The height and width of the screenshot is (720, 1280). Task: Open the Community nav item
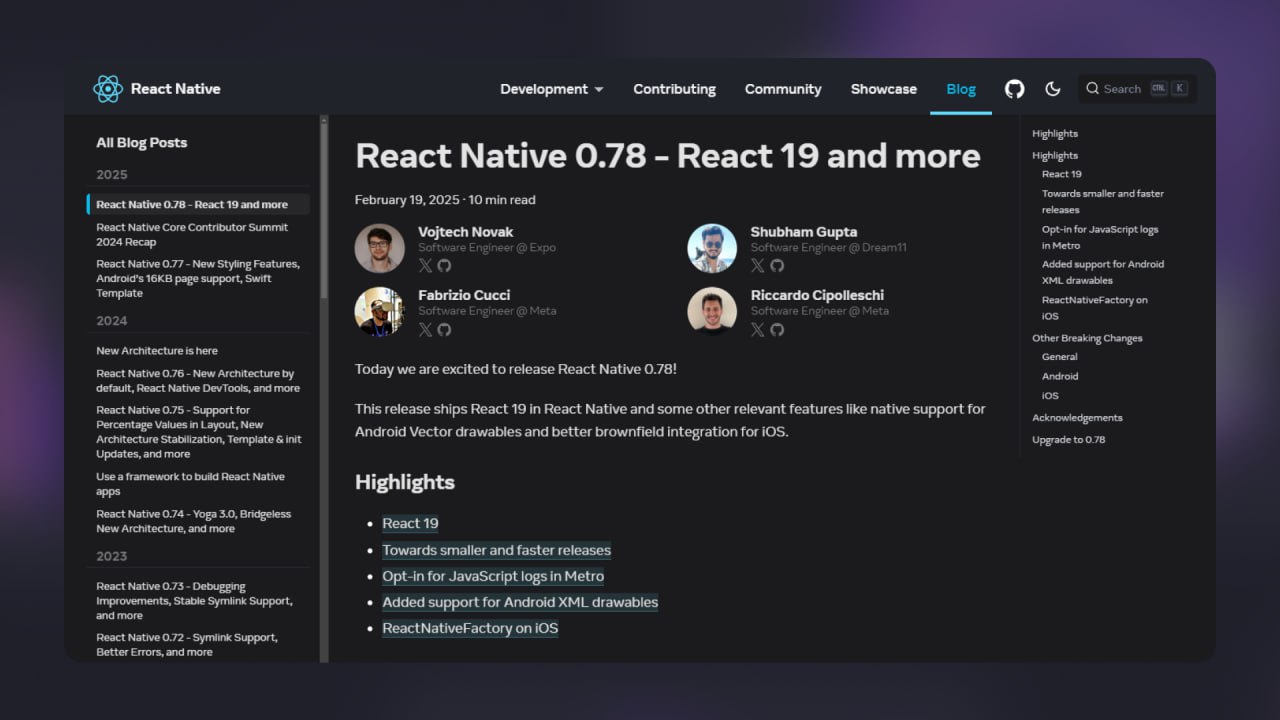click(783, 89)
